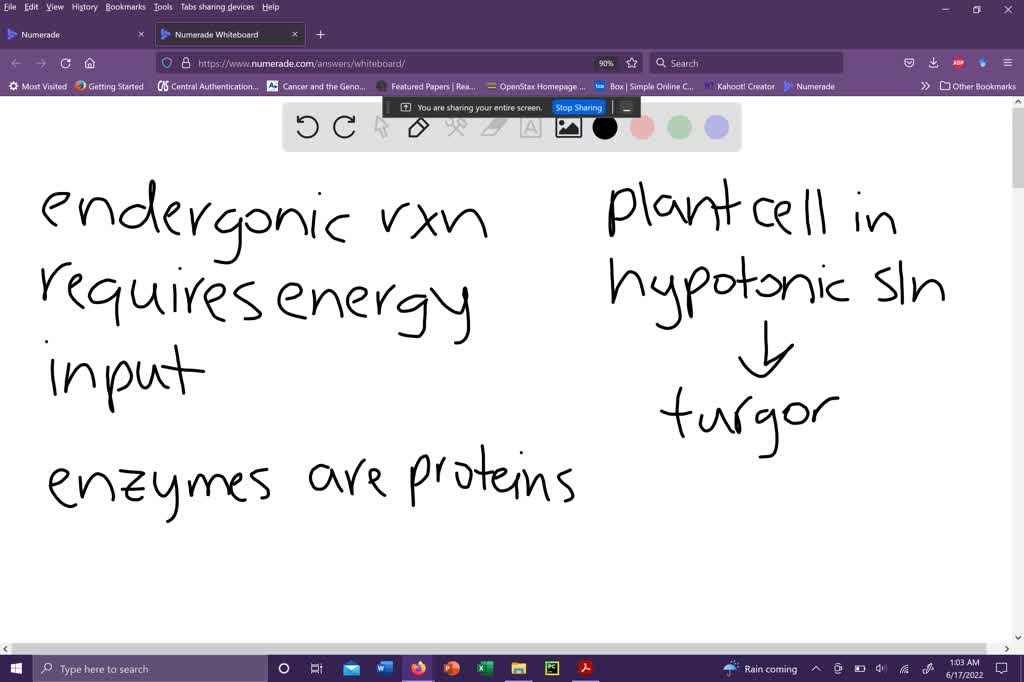
Task: Click the Stop Sharing button
Action: [x=579, y=108]
